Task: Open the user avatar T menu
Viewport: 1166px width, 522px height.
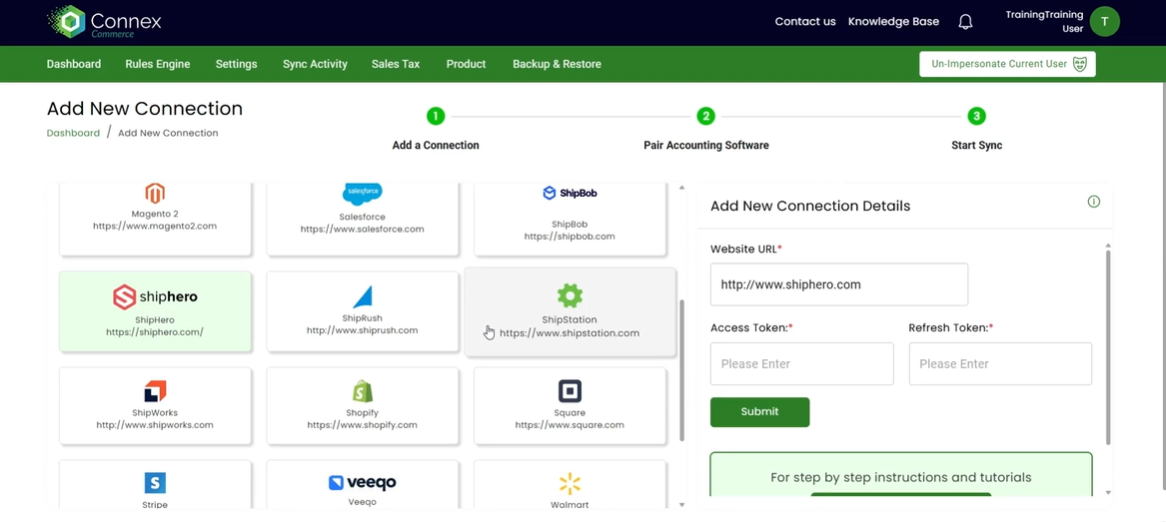Action: point(1104,22)
